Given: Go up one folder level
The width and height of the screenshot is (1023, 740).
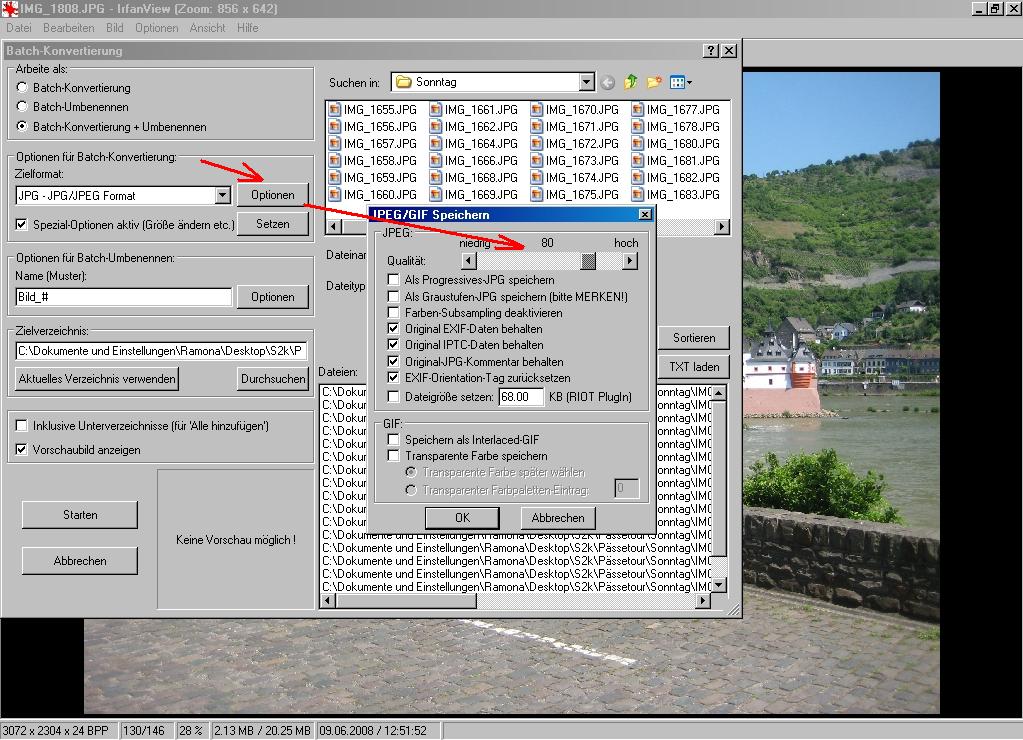Looking at the screenshot, I should pyautogui.click(x=631, y=82).
